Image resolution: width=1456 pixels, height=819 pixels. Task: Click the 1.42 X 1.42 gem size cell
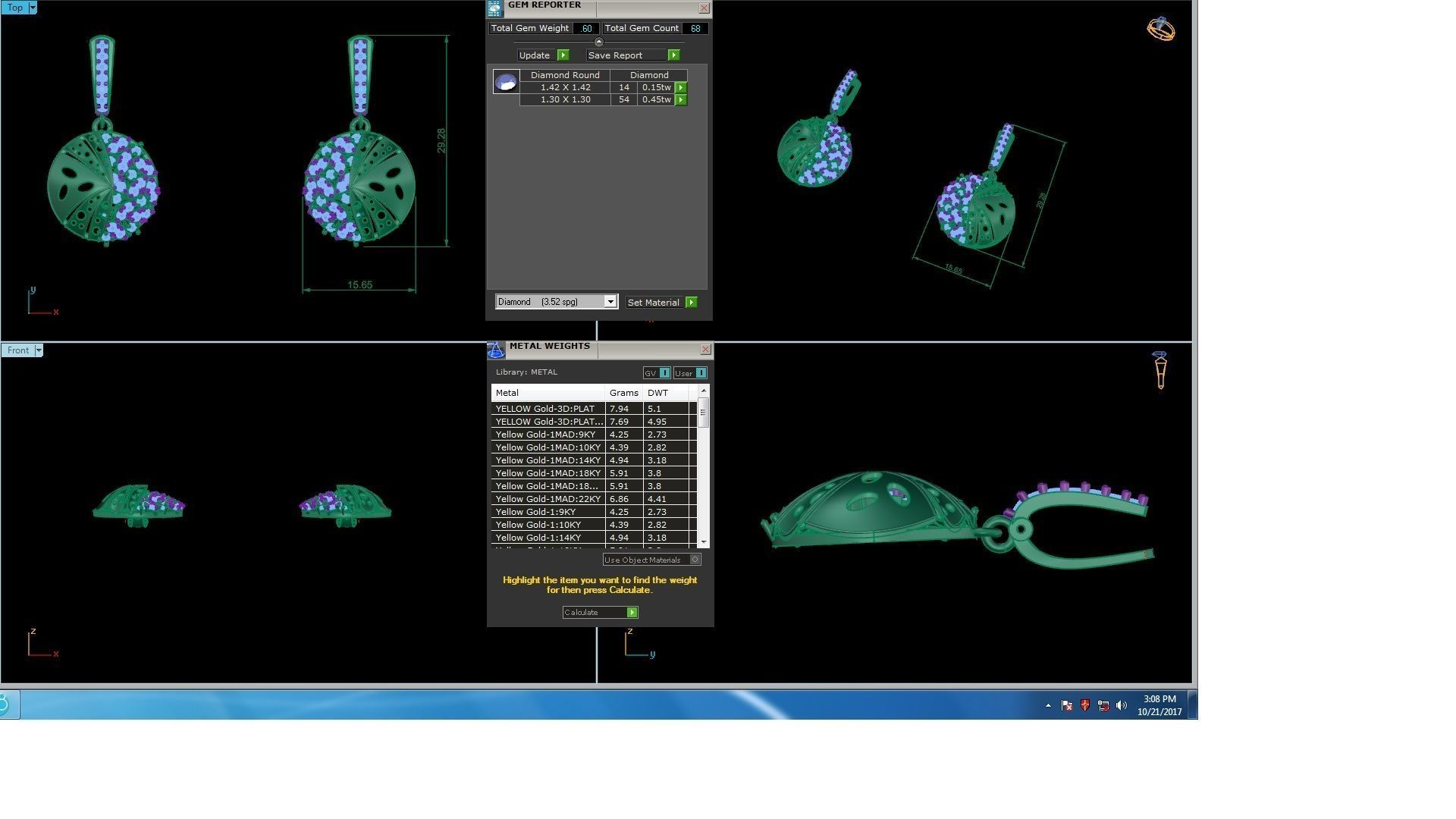565,88
